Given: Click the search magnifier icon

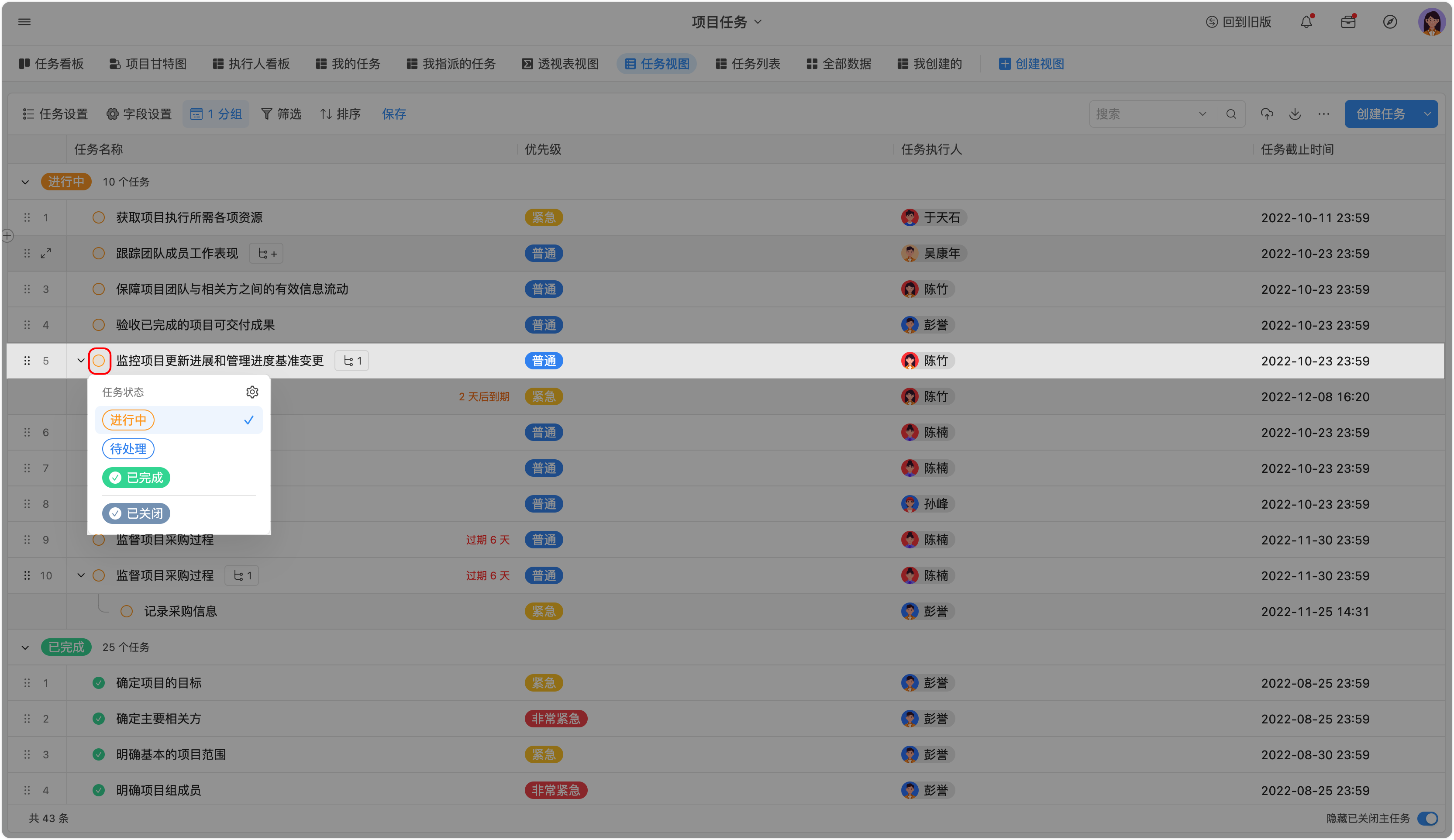Looking at the screenshot, I should (x=1231, y=114).
